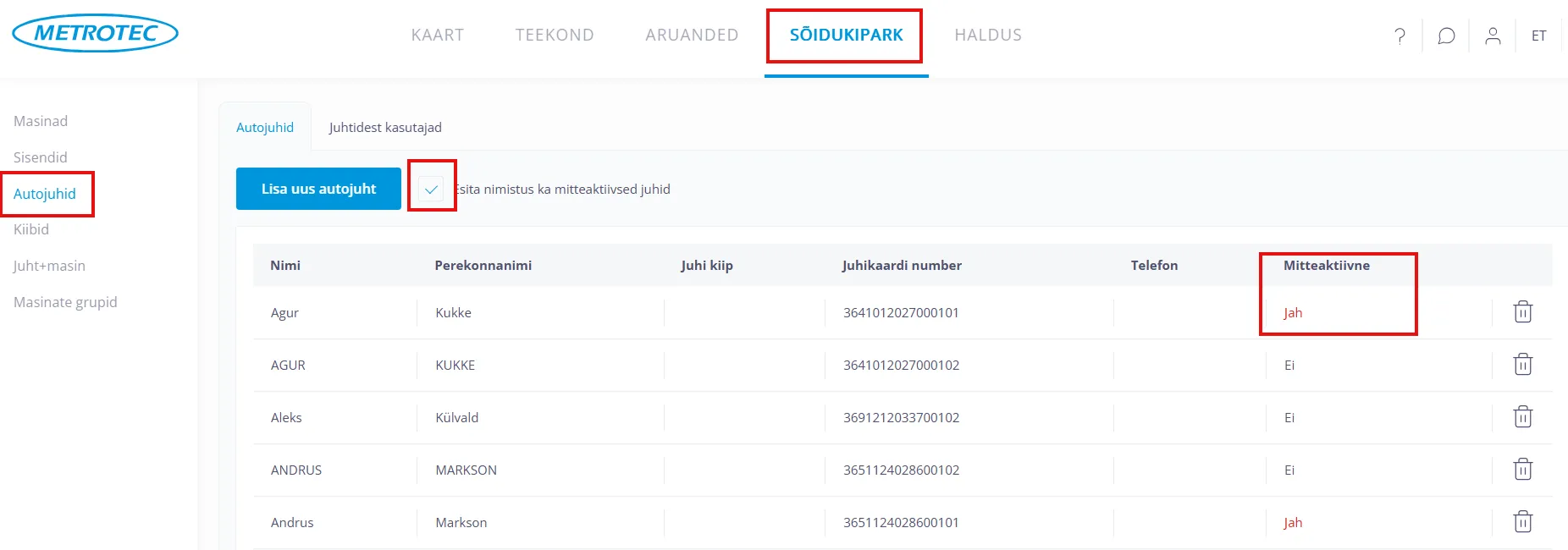1568x550 pixels.
Task: Delete driver Agur Kukke with trash icon
Action: pyautogui.click(x=1522, y=312)
